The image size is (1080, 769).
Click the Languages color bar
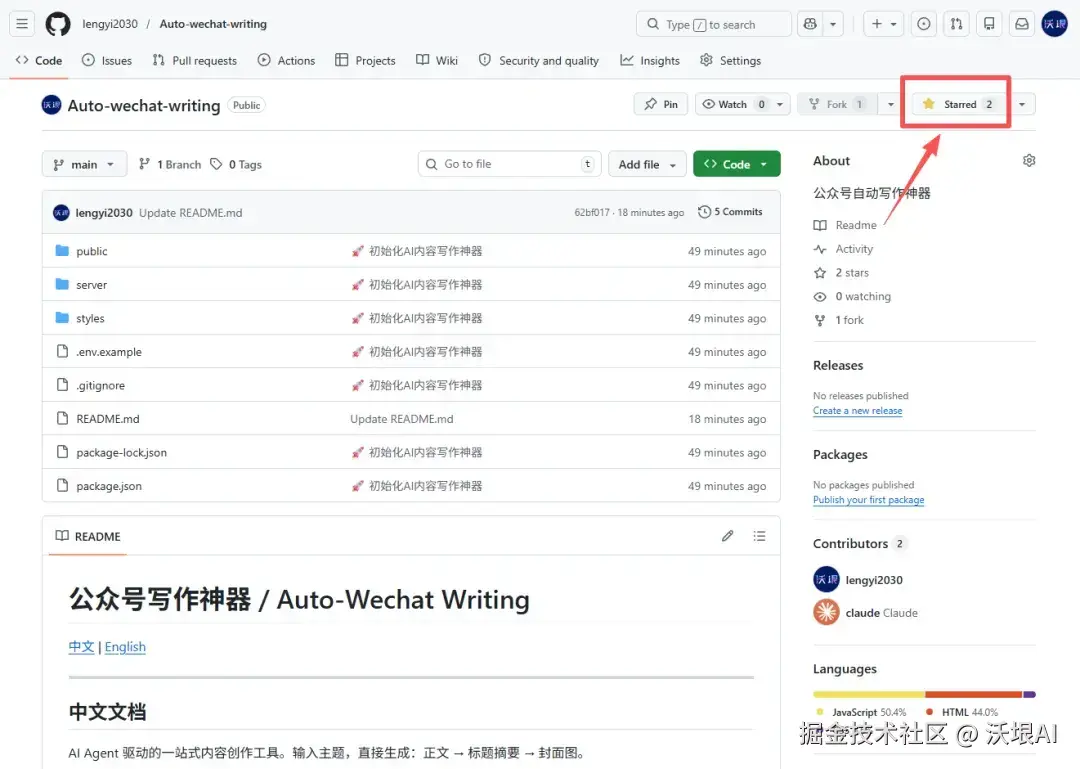924,695
